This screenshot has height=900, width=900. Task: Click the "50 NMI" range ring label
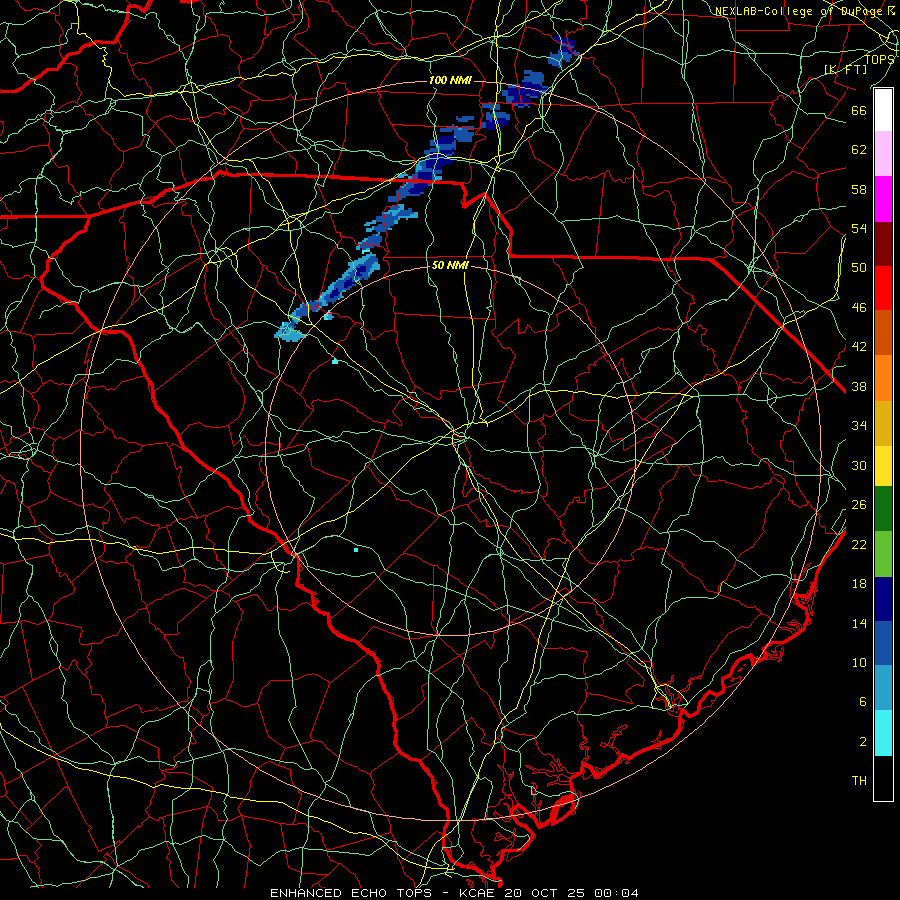point(450,265)
